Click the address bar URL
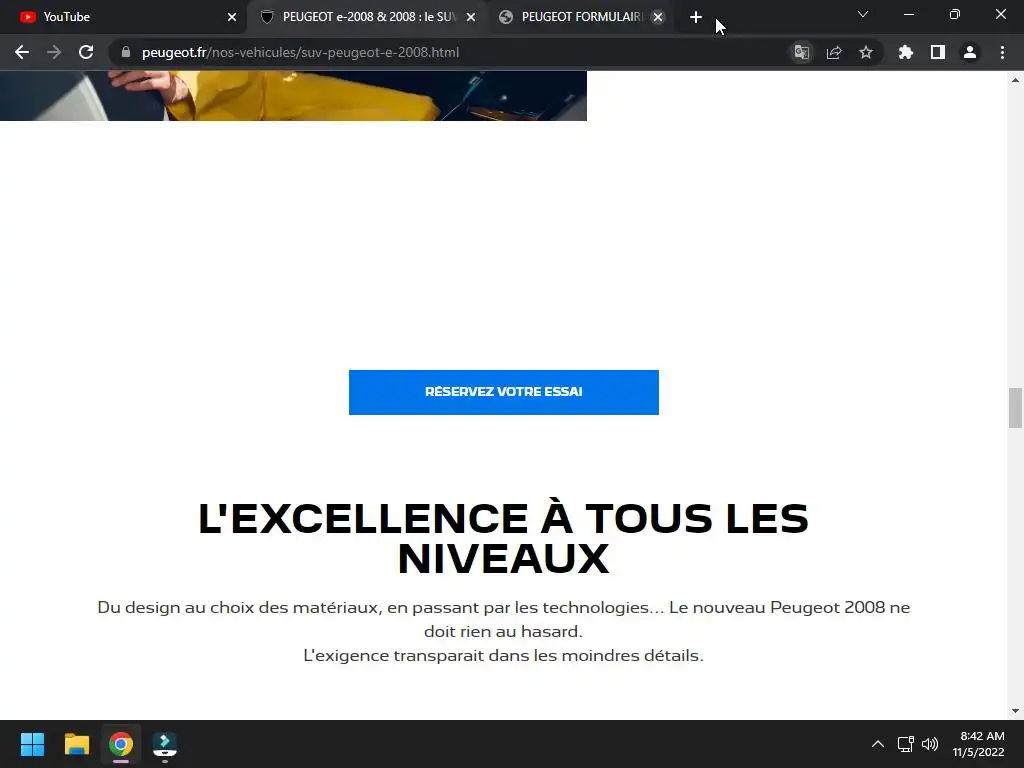Screen dimensions: 1024x768 300,52
